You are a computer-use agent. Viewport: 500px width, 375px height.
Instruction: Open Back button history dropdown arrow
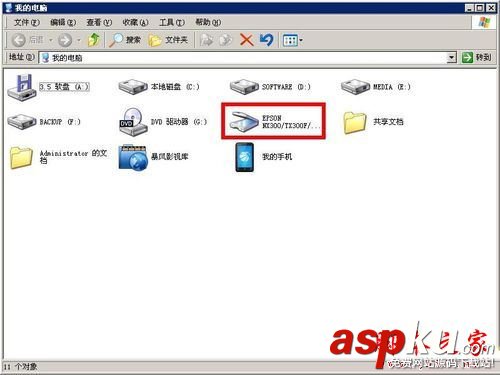point(51,40)
